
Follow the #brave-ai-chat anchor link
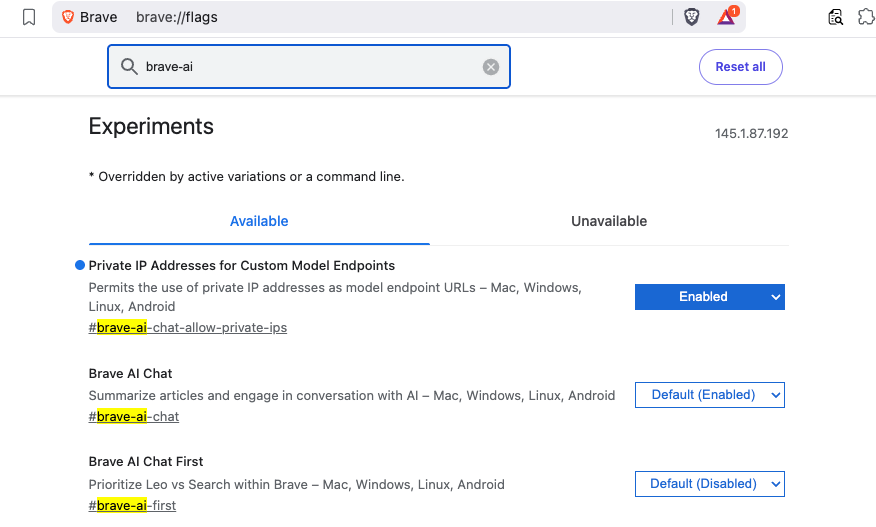point(134,416)
